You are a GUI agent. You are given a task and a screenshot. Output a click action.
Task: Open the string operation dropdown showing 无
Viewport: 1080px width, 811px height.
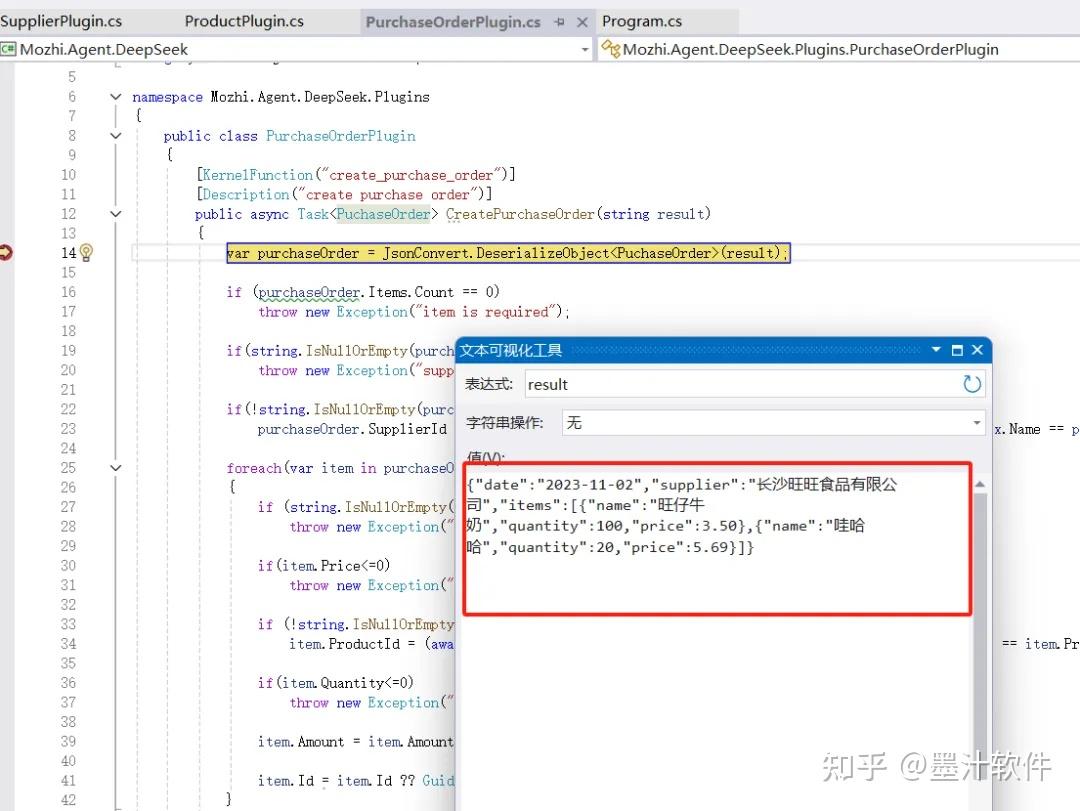click(773, 422)
